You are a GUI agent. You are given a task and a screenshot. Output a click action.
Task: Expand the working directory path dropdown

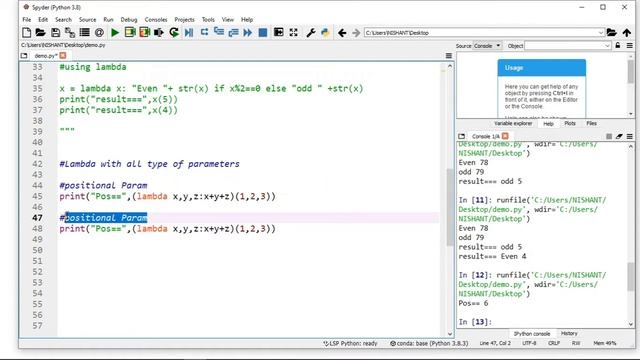coord(600,33)
